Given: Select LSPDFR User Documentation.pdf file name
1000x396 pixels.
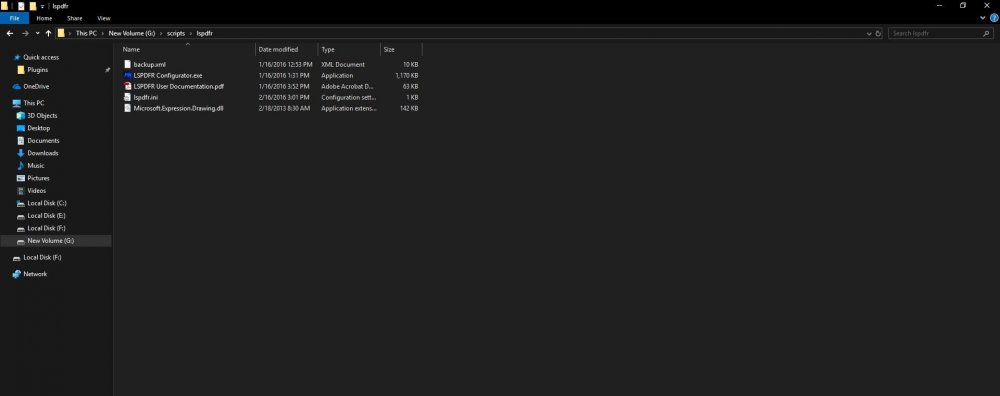Looking at the screenshot, I should (179, 86).
